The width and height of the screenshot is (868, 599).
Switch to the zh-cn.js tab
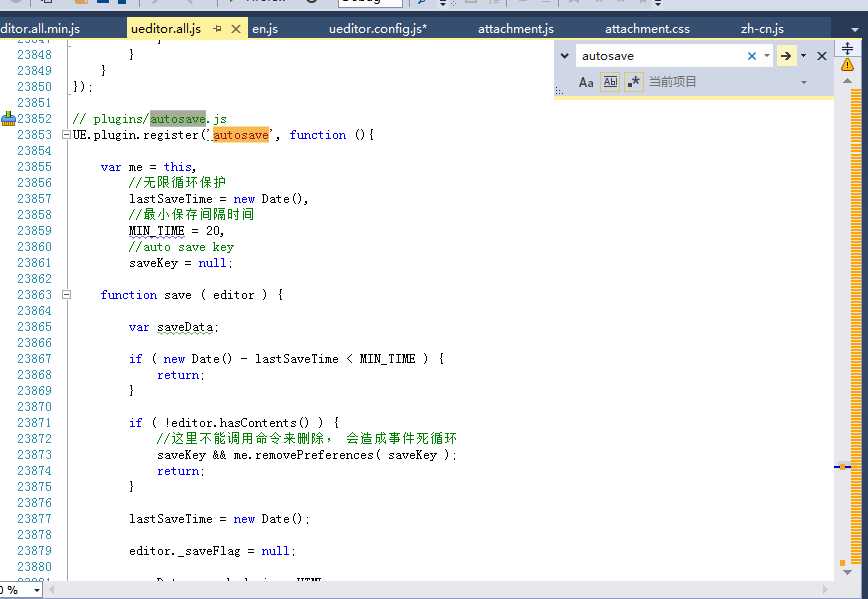[762, 29]
